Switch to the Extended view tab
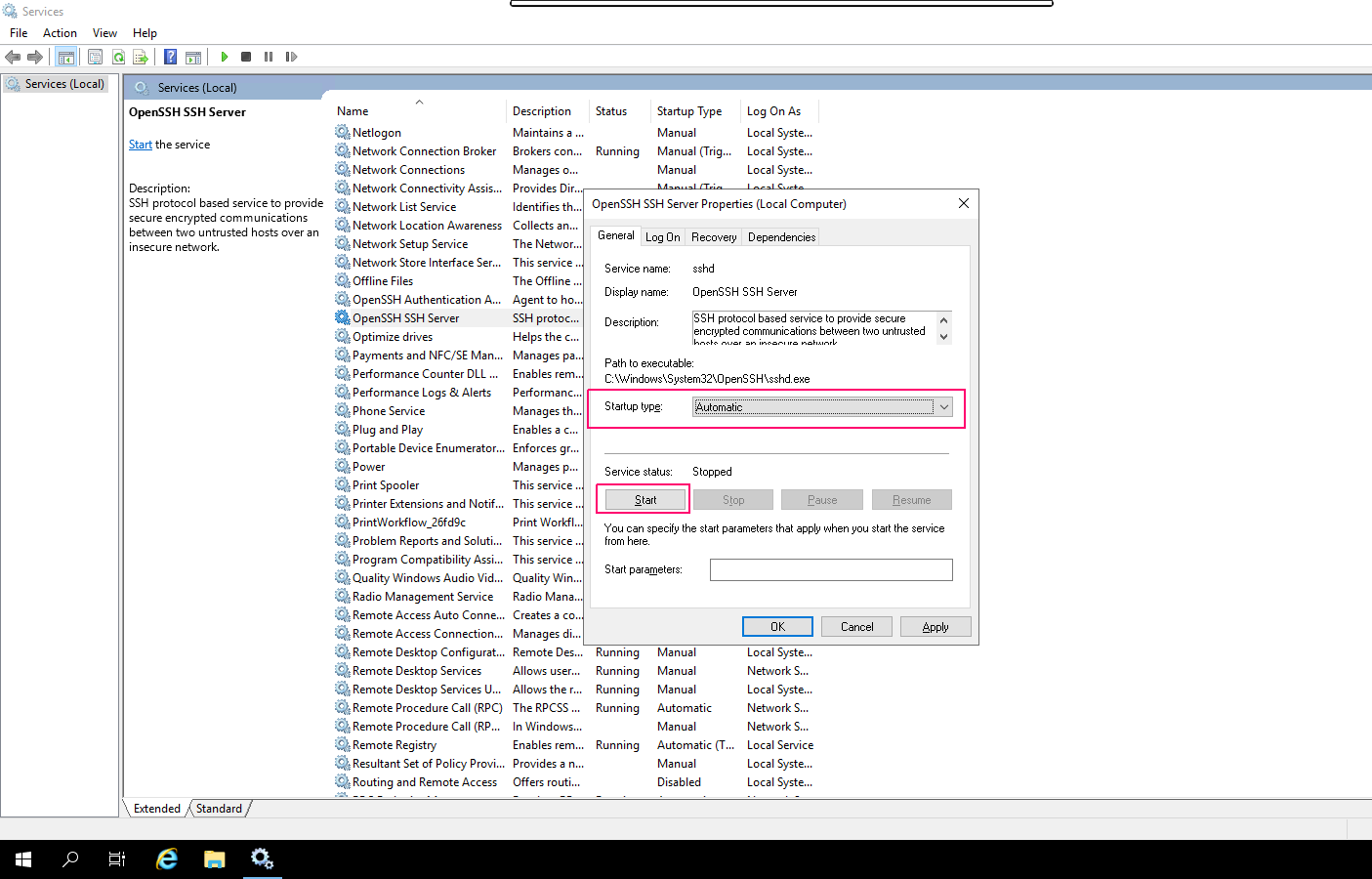Image resolution: width=1372 pixels, height=879 pixels. point(157,809)
